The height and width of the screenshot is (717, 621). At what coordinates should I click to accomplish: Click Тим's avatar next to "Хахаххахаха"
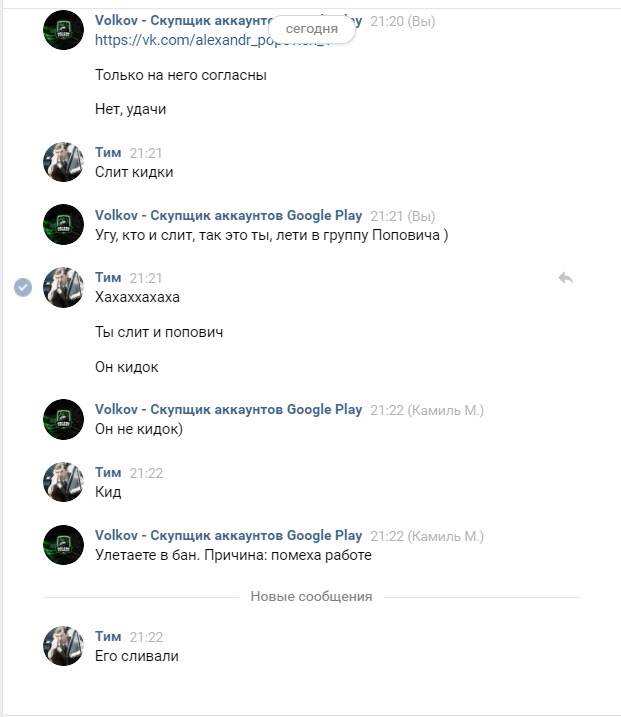click(63, 287)
